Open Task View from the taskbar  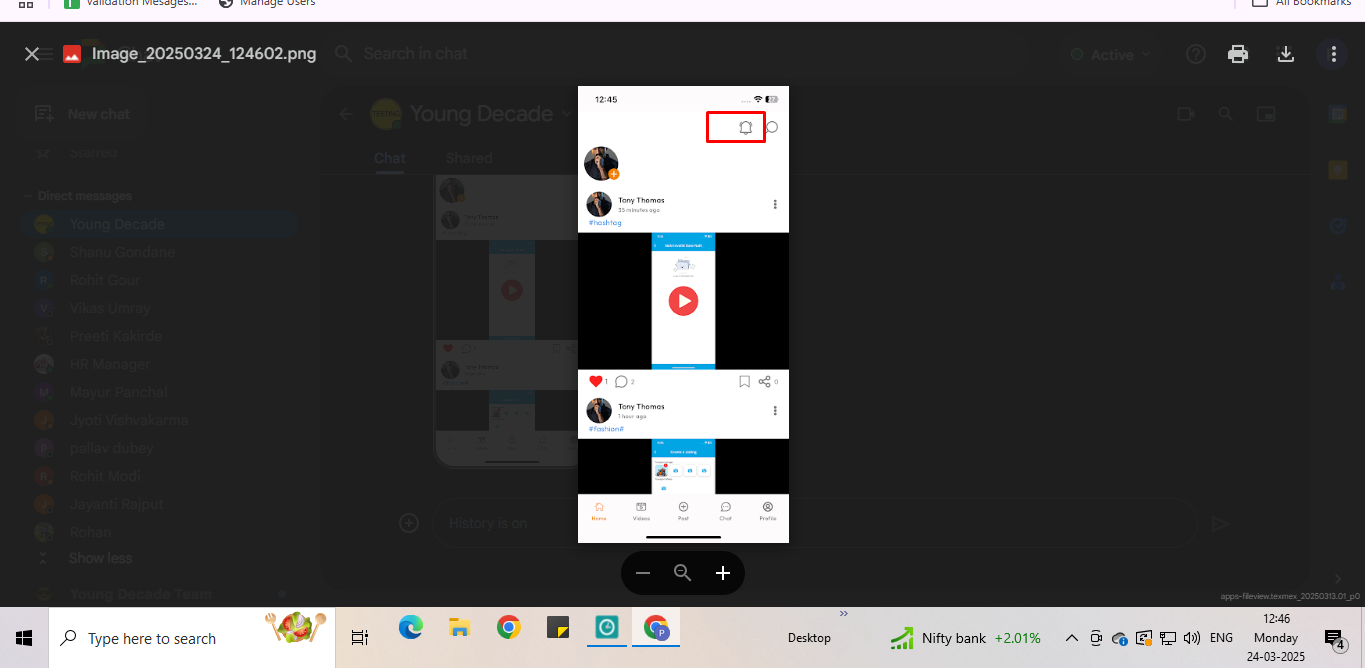coord(360,638)
